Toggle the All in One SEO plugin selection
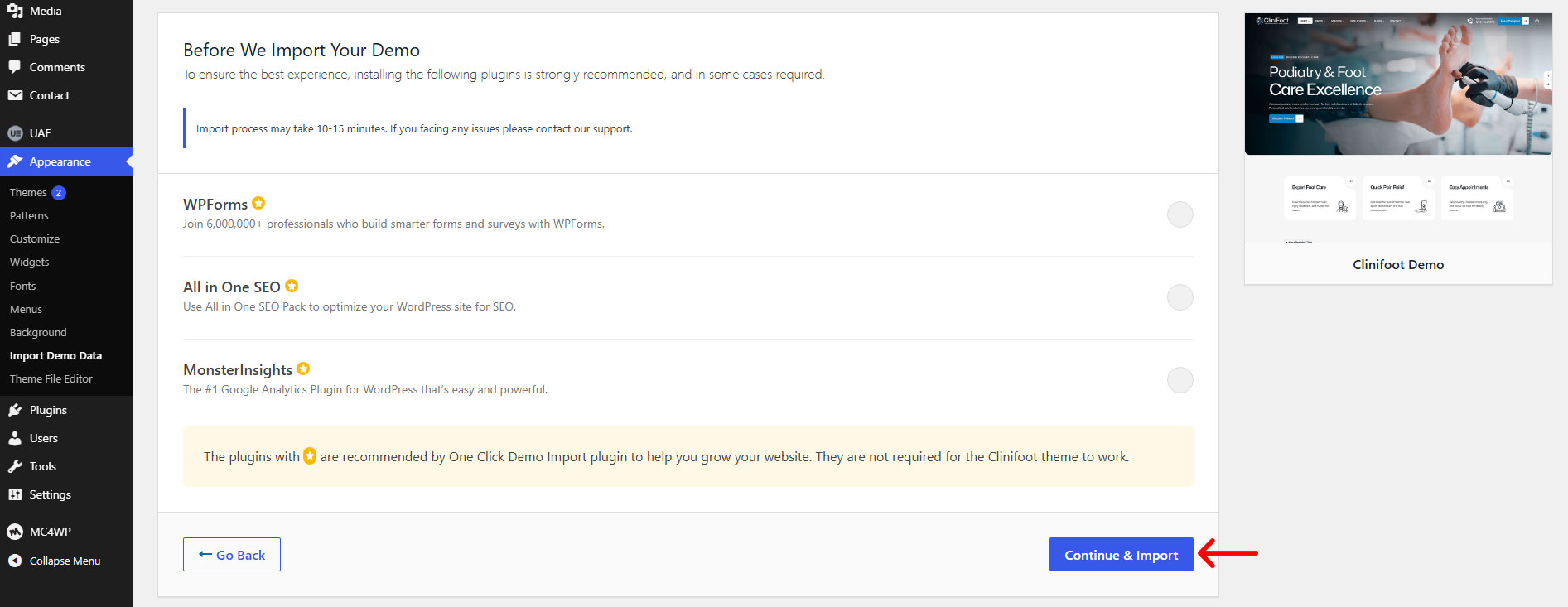1568x607 pixels. [x=1180, y=297]
